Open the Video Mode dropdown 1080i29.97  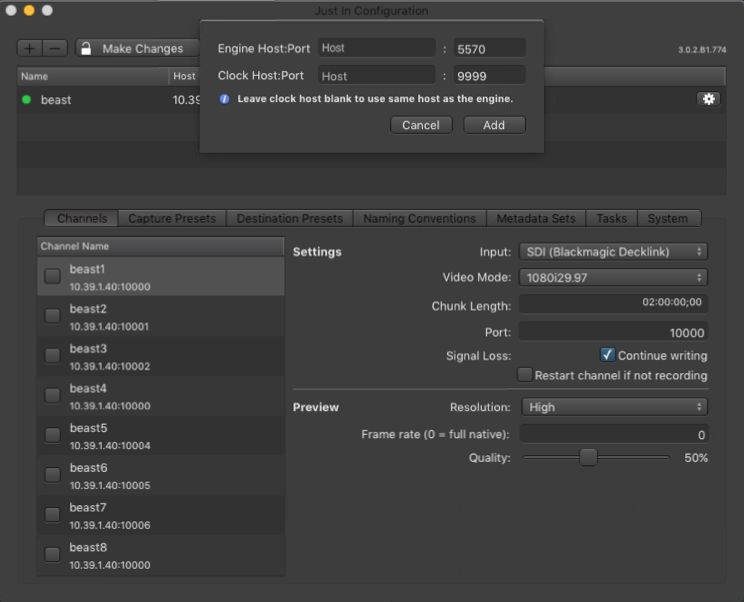click(614, 278)
